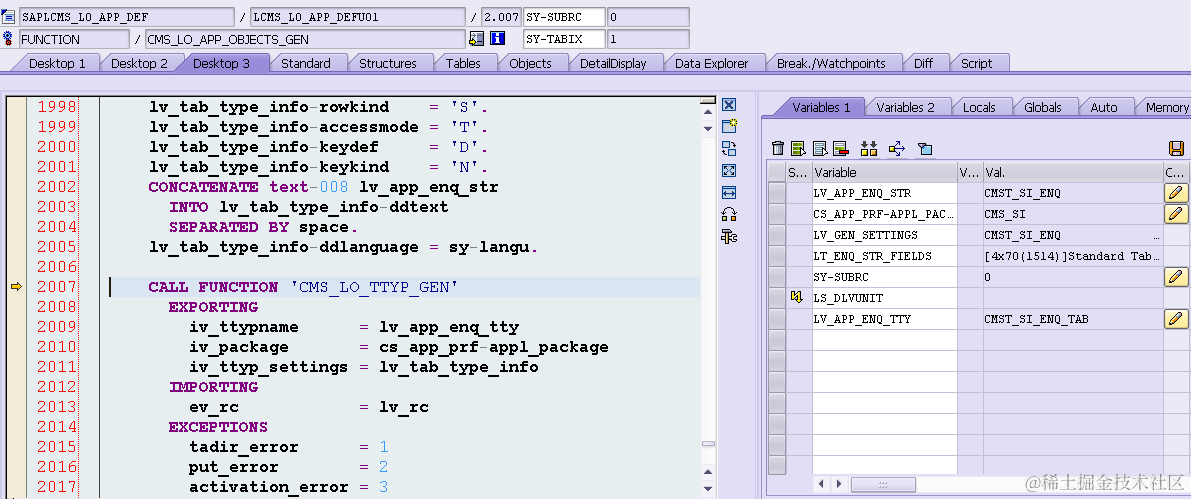Image resolution: width=1191 pixels, height=499 pixels.
Task: Open the Structures tab
Action: [x=387, y=64]
